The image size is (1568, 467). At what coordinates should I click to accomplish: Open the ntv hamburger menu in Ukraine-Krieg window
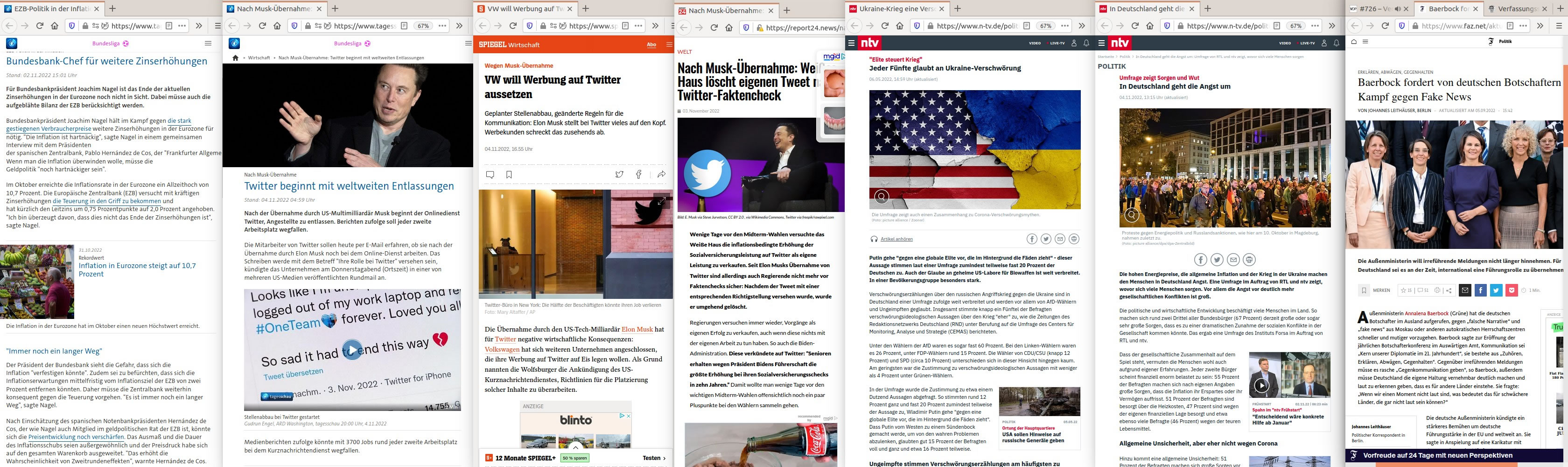[x=852, y=43]
